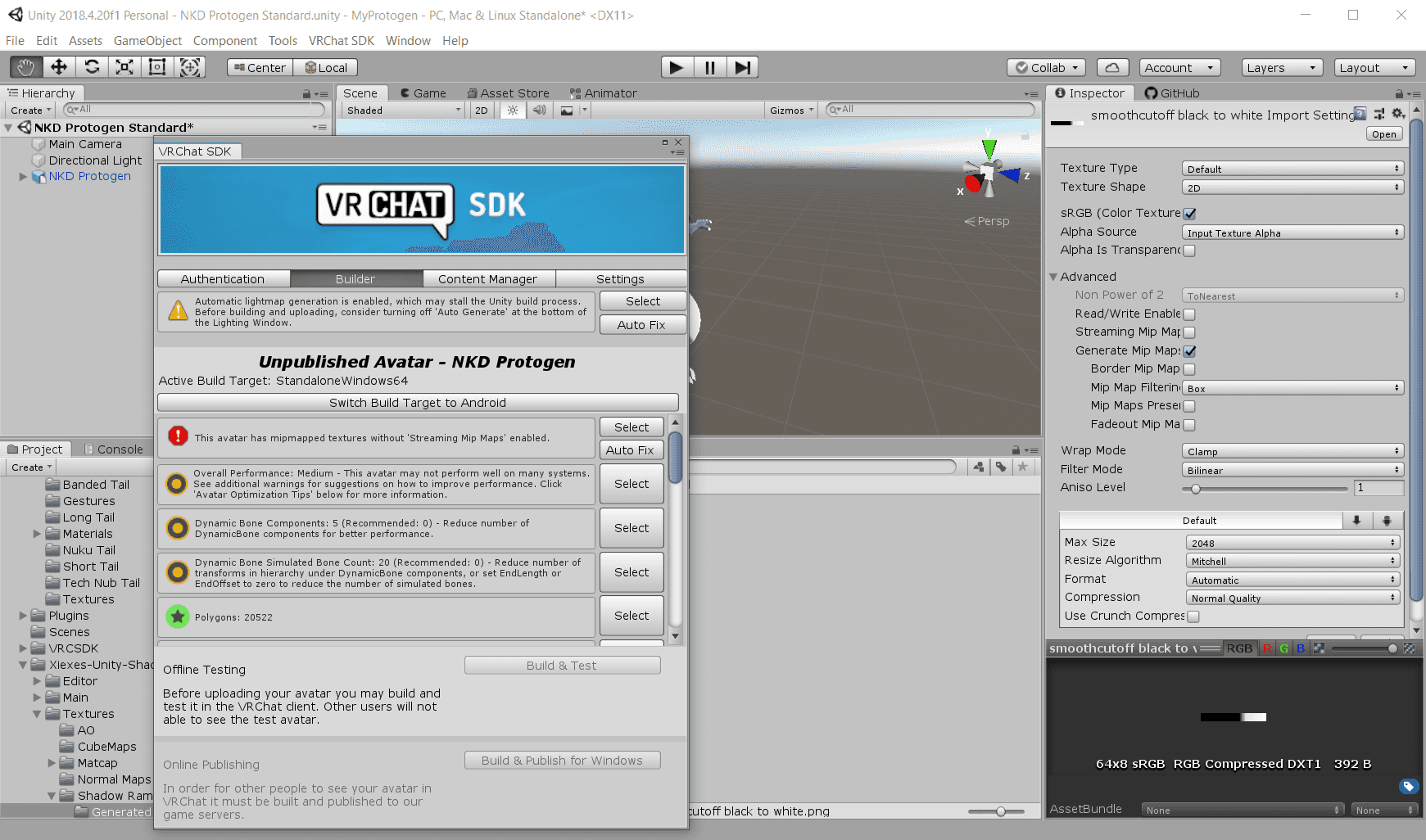The image size is (1426, 840).
Task: Open the cloud services button
Action: click(1111, 68)
